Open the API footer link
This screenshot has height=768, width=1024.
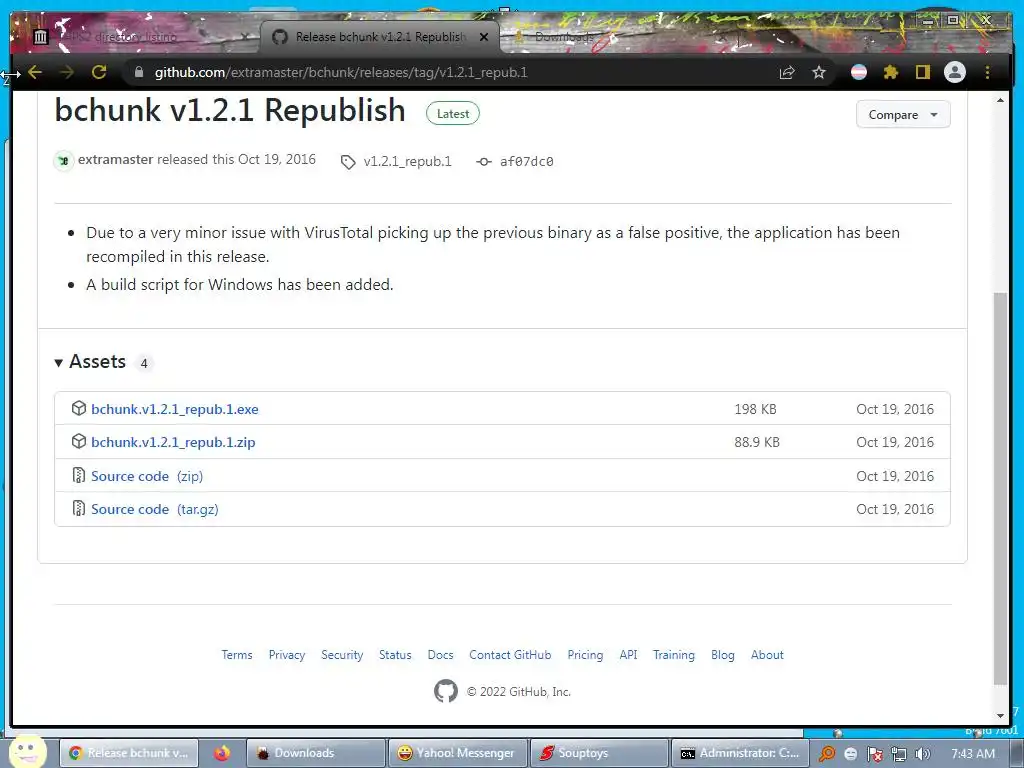click(x=628, y=654)
